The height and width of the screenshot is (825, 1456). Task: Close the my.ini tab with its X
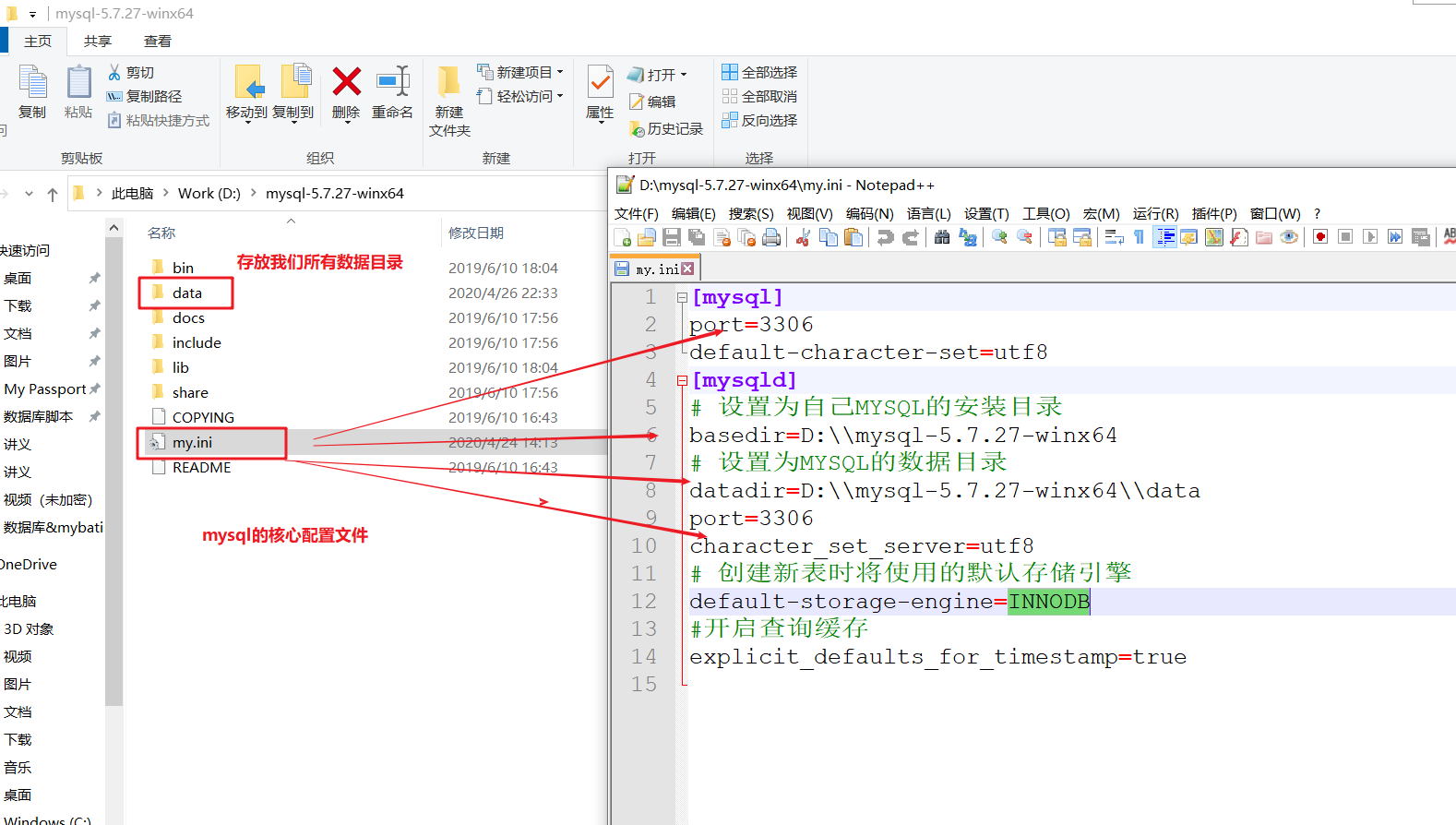[x=687, y=269]
